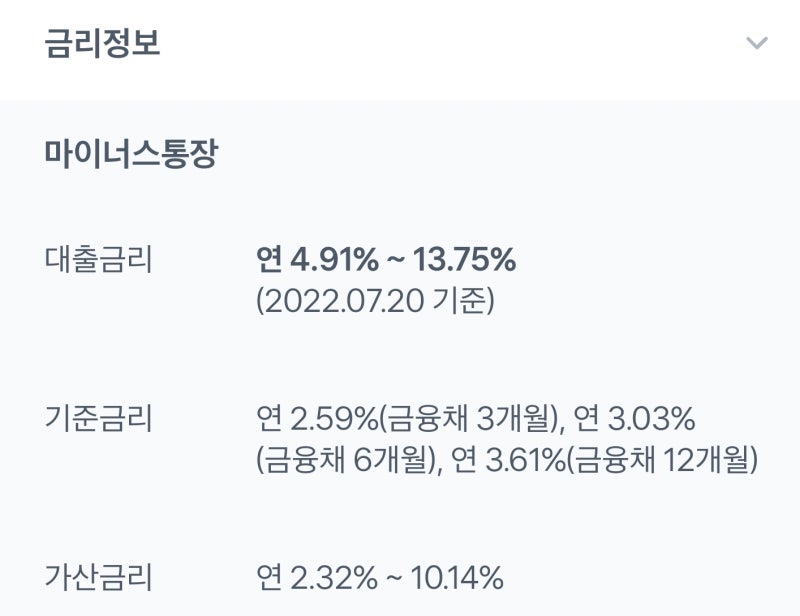The width and height of the screenshot is (800, 616).
Task: Click the 기준금리 label
Action: [98, 418]
